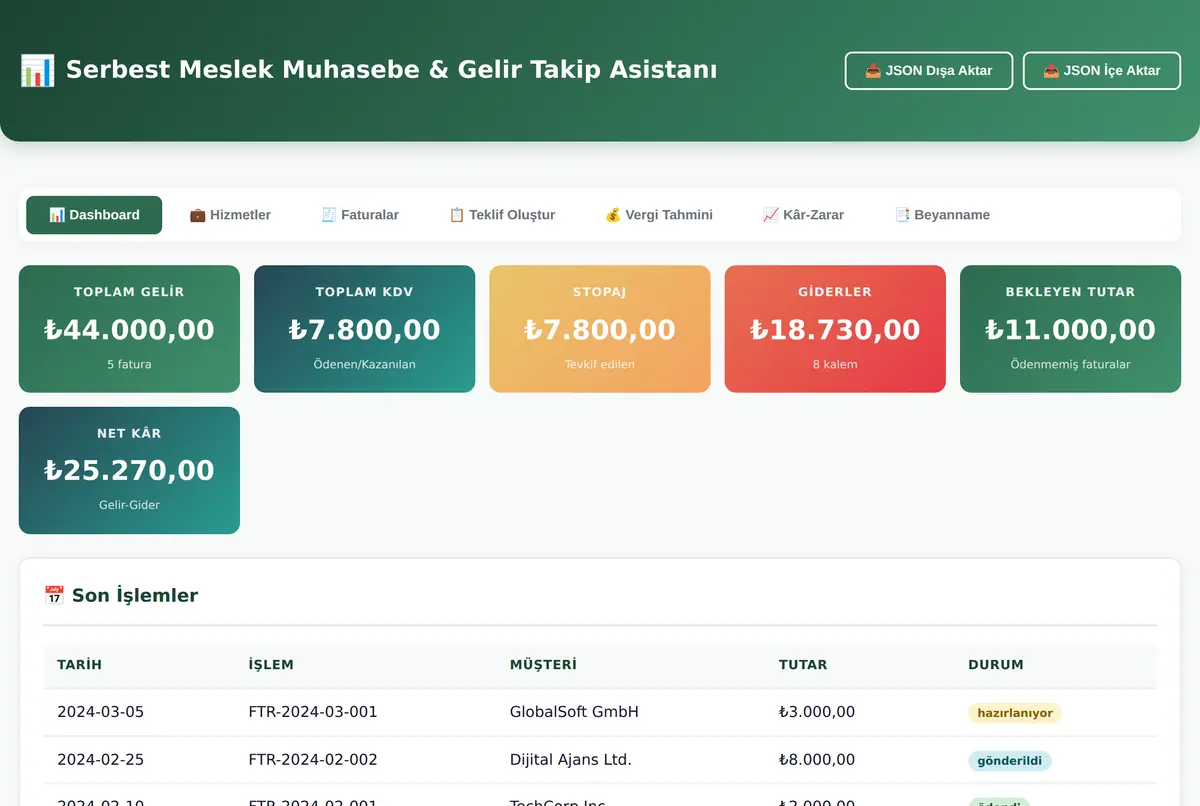Select the Giderler amount ₺18.730,00
Viewport: 1200px width, 806px height.
coord(835,329)
